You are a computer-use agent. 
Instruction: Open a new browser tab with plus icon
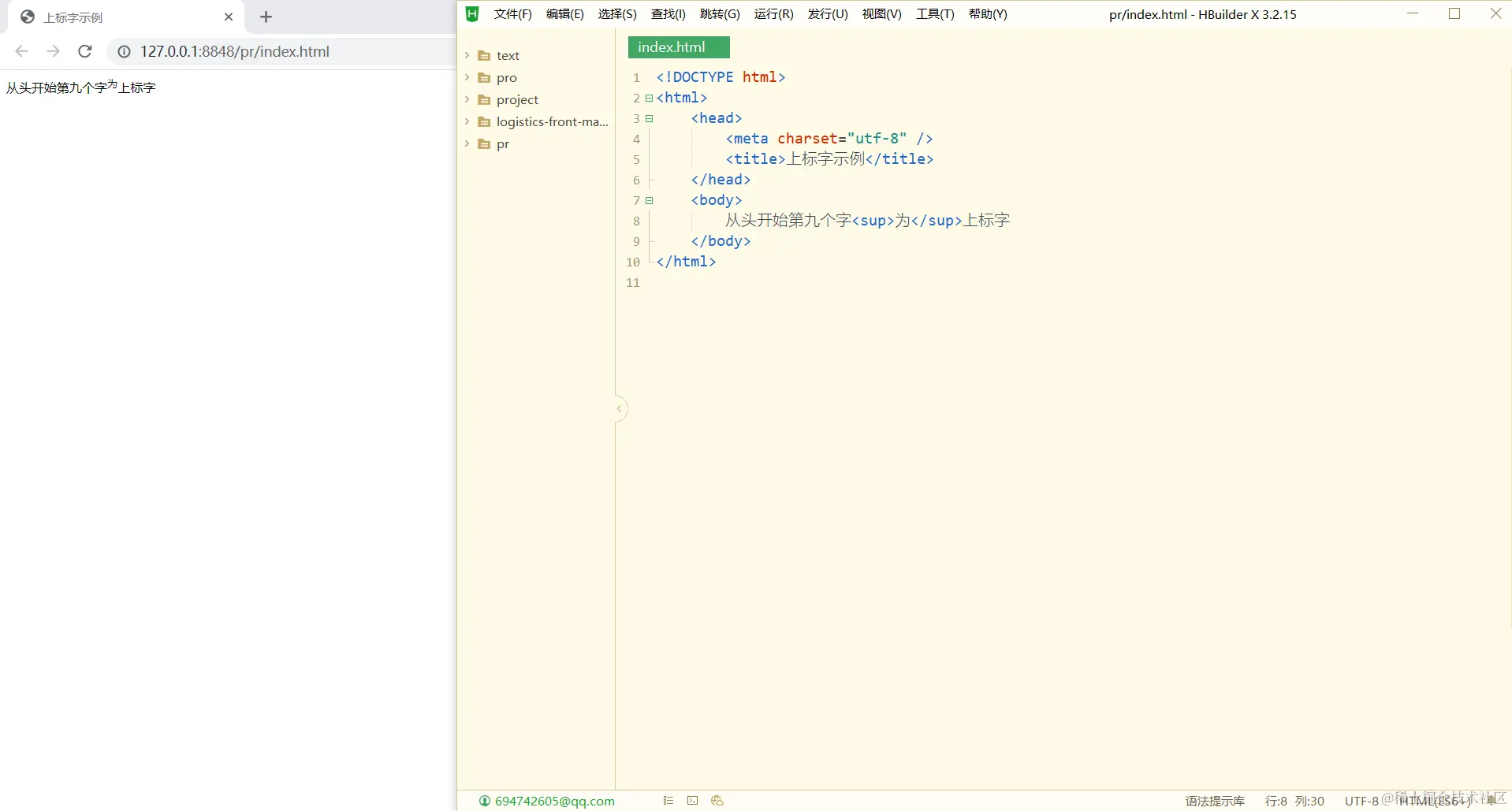pyautogui.click(x=266, y=17)
